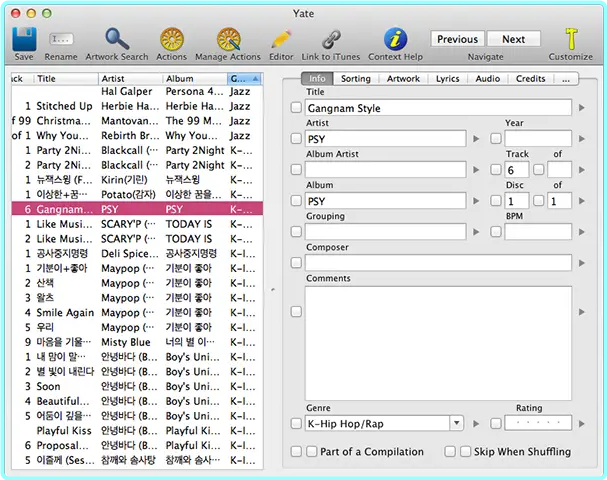
Task: Open the Rename tool icon
Action: (x=61, y=39)
